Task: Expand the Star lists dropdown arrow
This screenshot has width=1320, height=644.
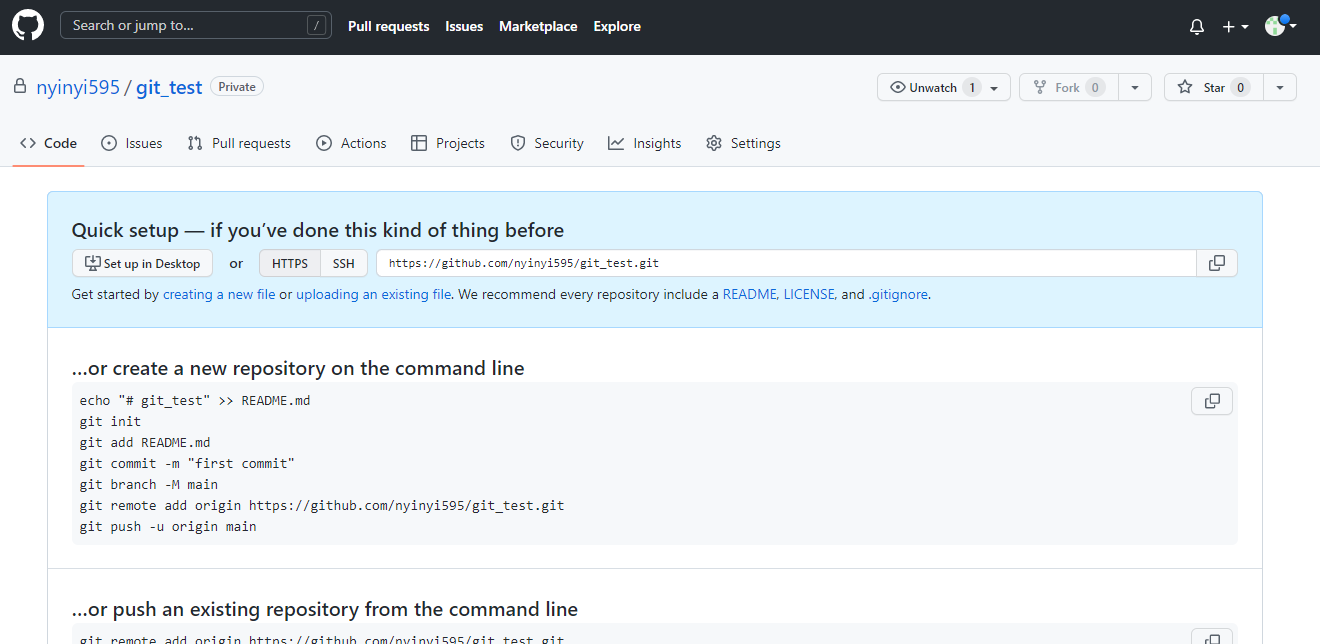Action: pyautogui.click(x=1280, y=88)
